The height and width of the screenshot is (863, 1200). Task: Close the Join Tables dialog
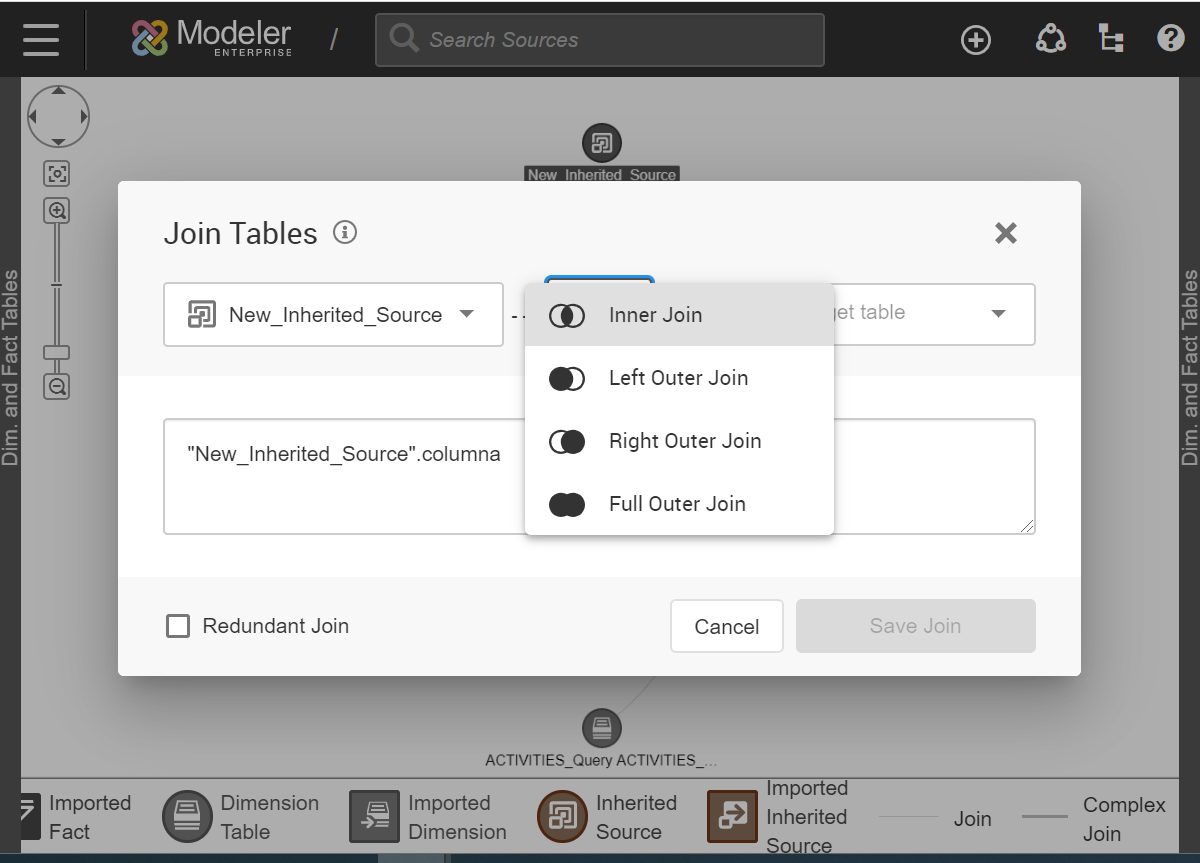[x=1005, y=233]
